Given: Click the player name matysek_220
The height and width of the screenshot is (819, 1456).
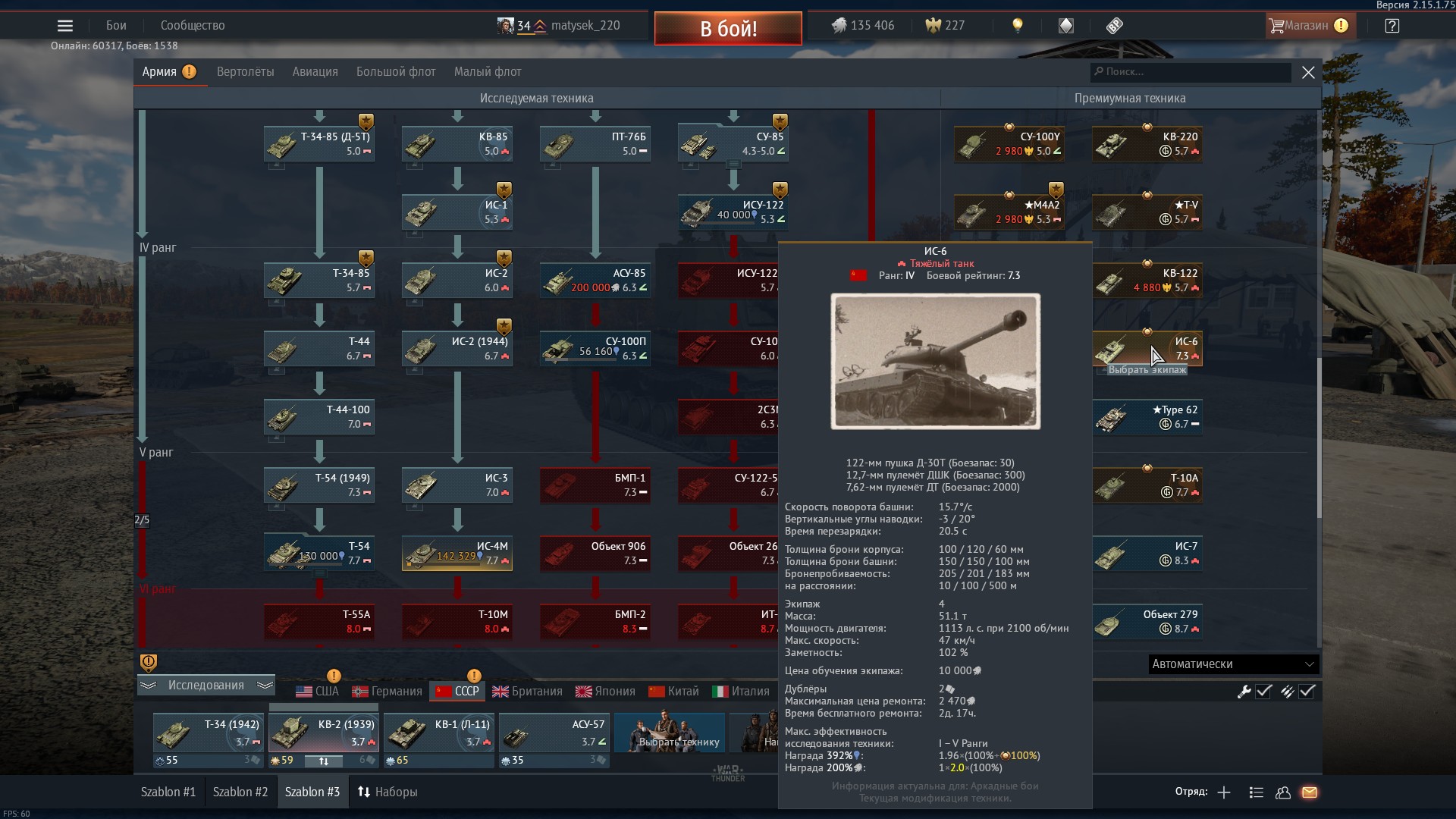Looking at the screenshot, I should point(585,26).
